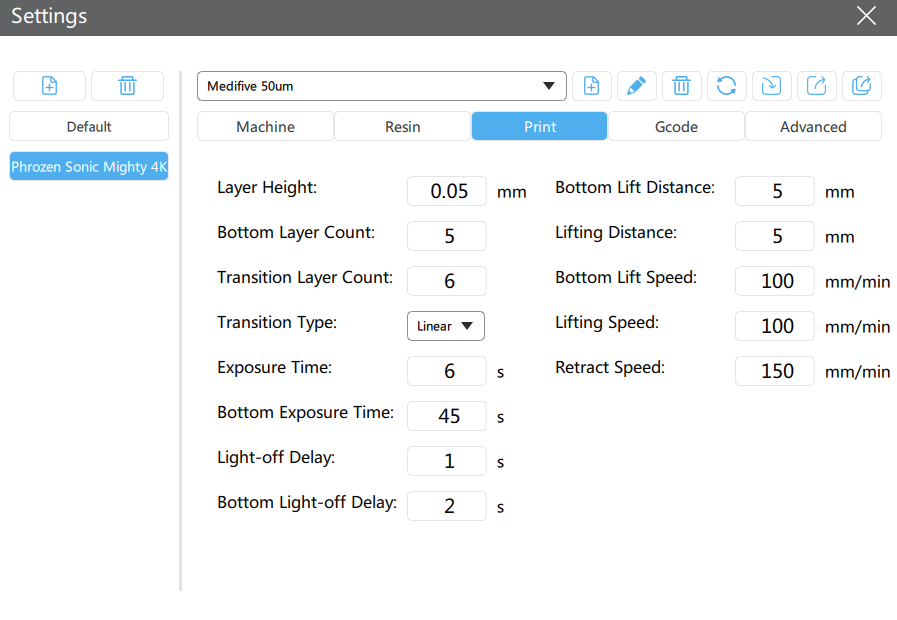The height and width of the screenshot is (620, 897).
Task: Import profile with inward arrow icon
Action: point(771,86)
